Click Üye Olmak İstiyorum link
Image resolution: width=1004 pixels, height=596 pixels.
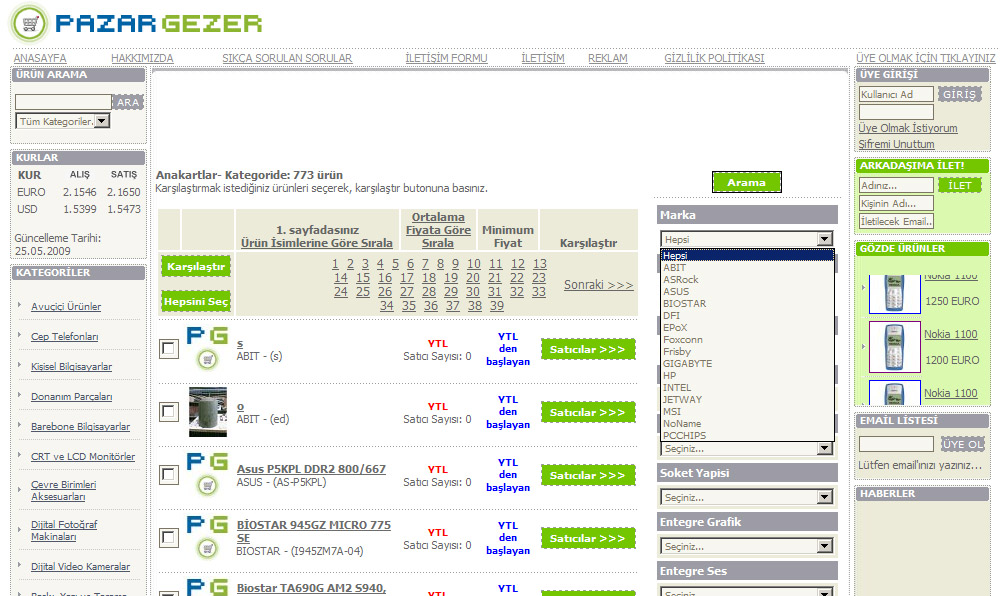click(908, 129)
